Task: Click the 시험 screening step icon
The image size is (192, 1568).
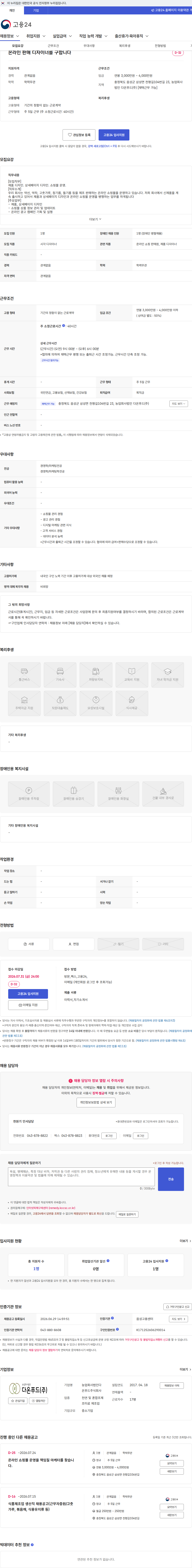Action: (x=163, y=944)
